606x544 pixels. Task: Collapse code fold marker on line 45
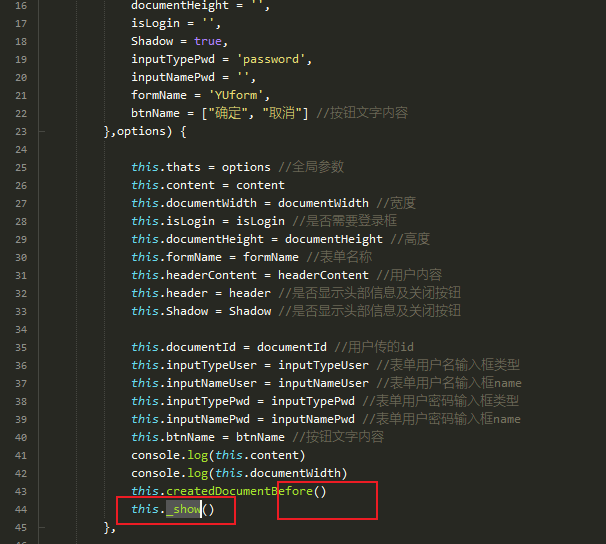point(42,527)
